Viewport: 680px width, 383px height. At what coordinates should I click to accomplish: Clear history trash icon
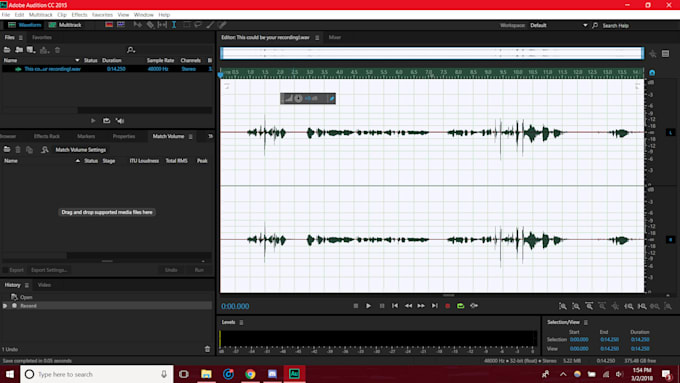[x=207, y=349]
